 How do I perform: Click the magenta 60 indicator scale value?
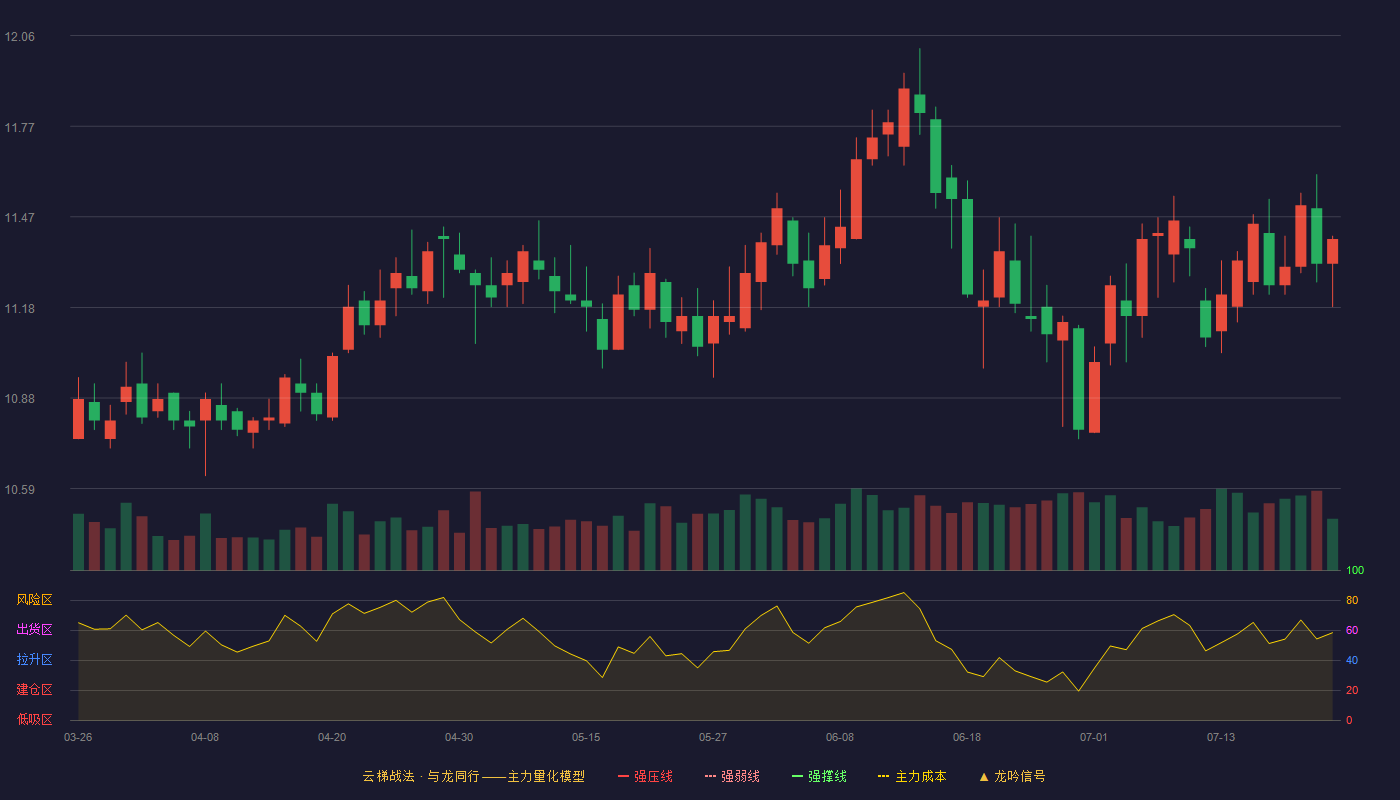click(x=1352, y=630)
